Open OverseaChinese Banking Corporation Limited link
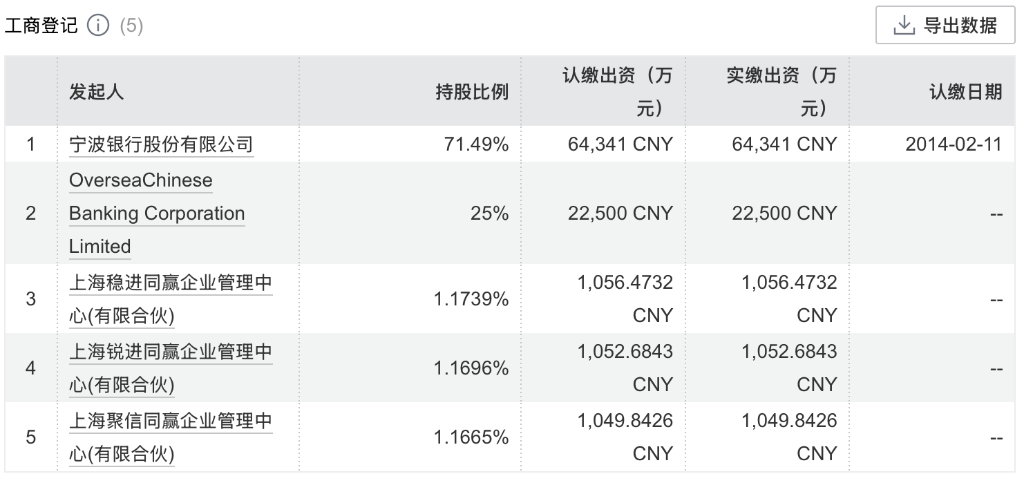This screenshot has height=485, width=1024. point(157,213)
